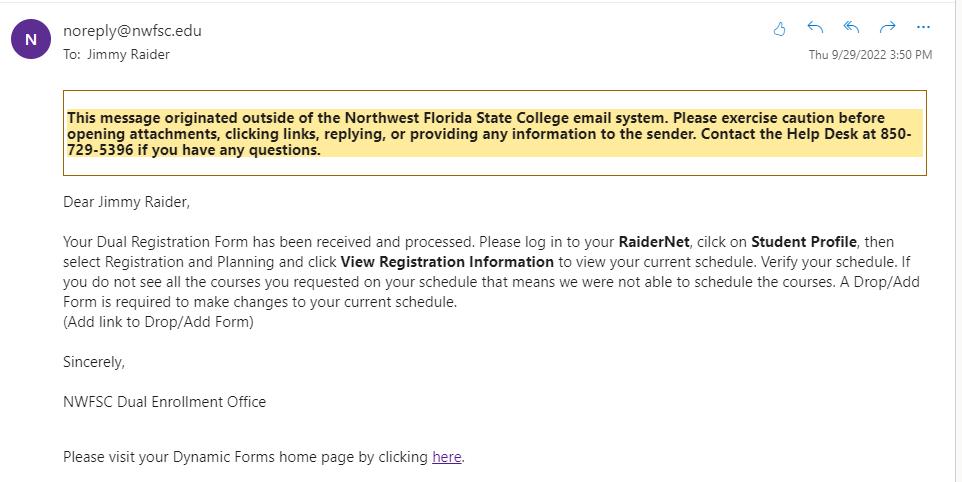Click the bold RaiderNet text

tap(654, 241)
